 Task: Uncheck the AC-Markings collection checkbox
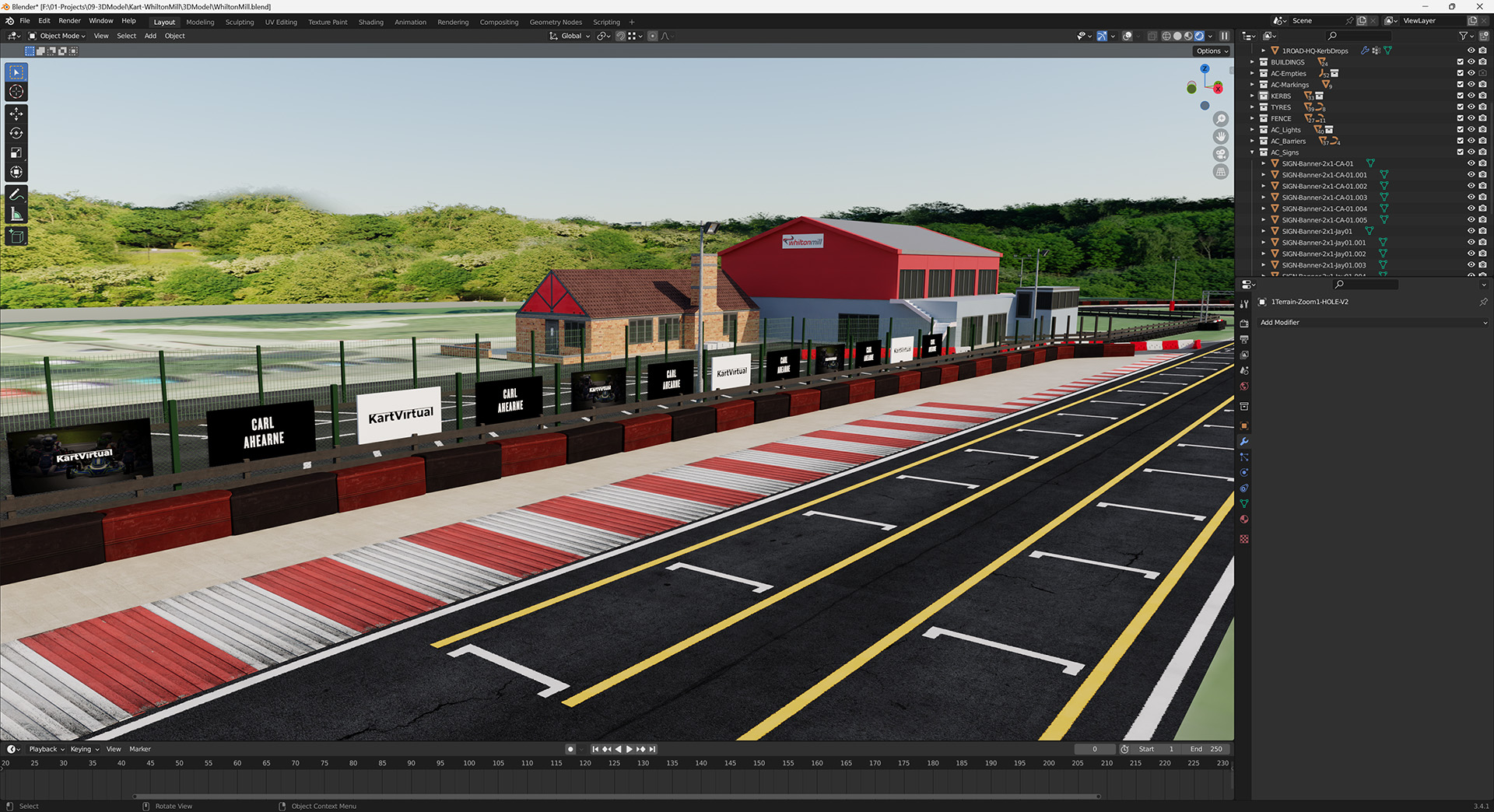click(x=1460, y=85)
